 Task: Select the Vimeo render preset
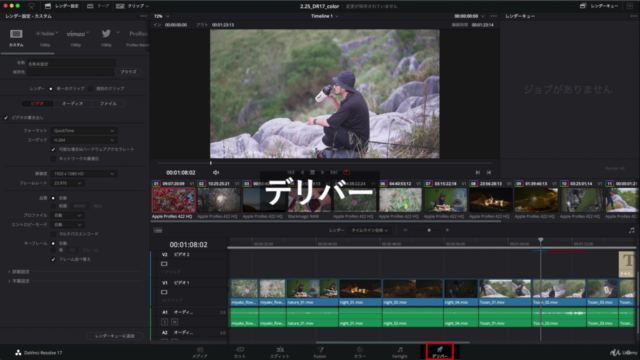76,33
